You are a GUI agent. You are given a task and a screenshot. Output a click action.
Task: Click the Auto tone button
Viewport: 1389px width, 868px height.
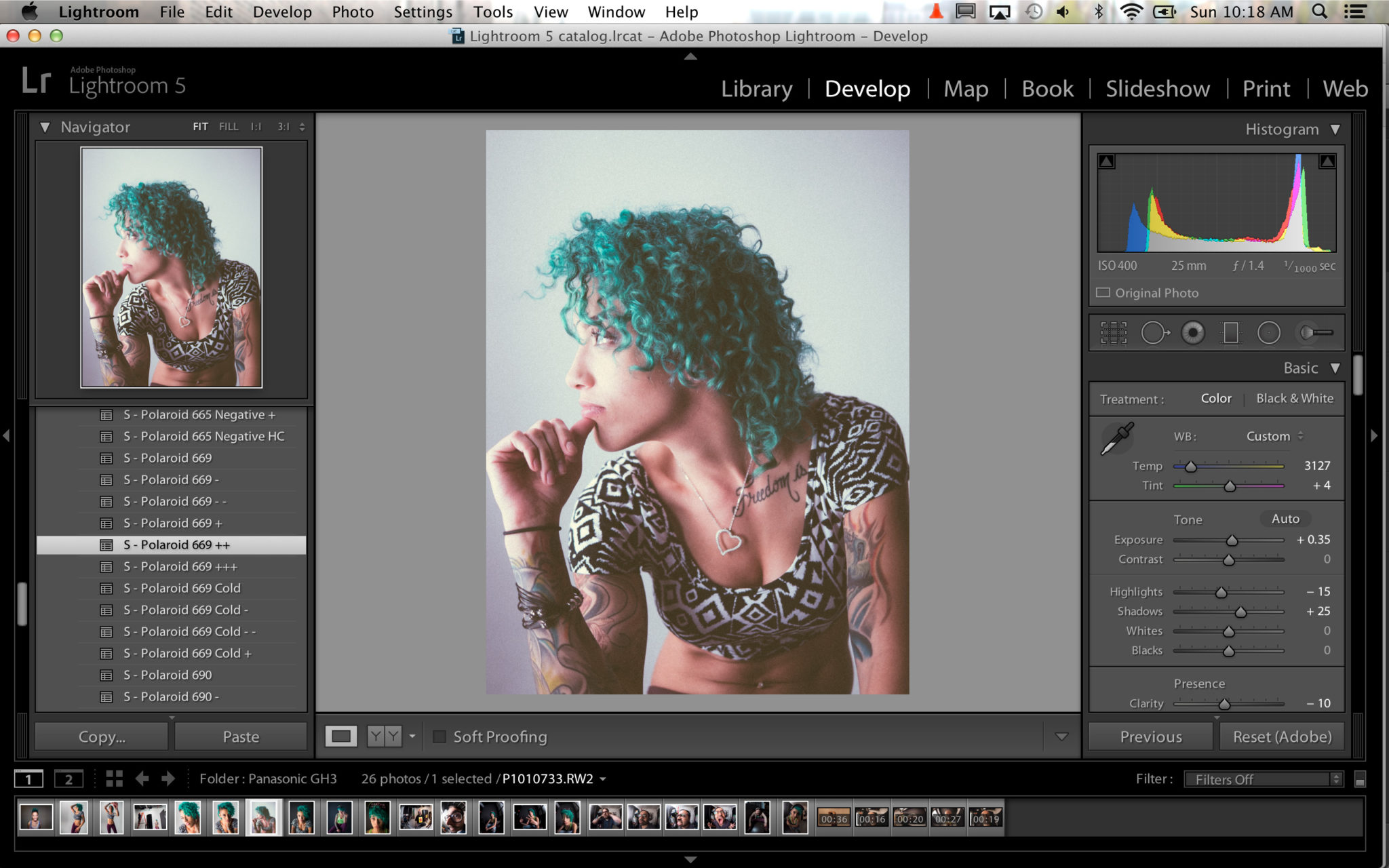pos(1285,519)
